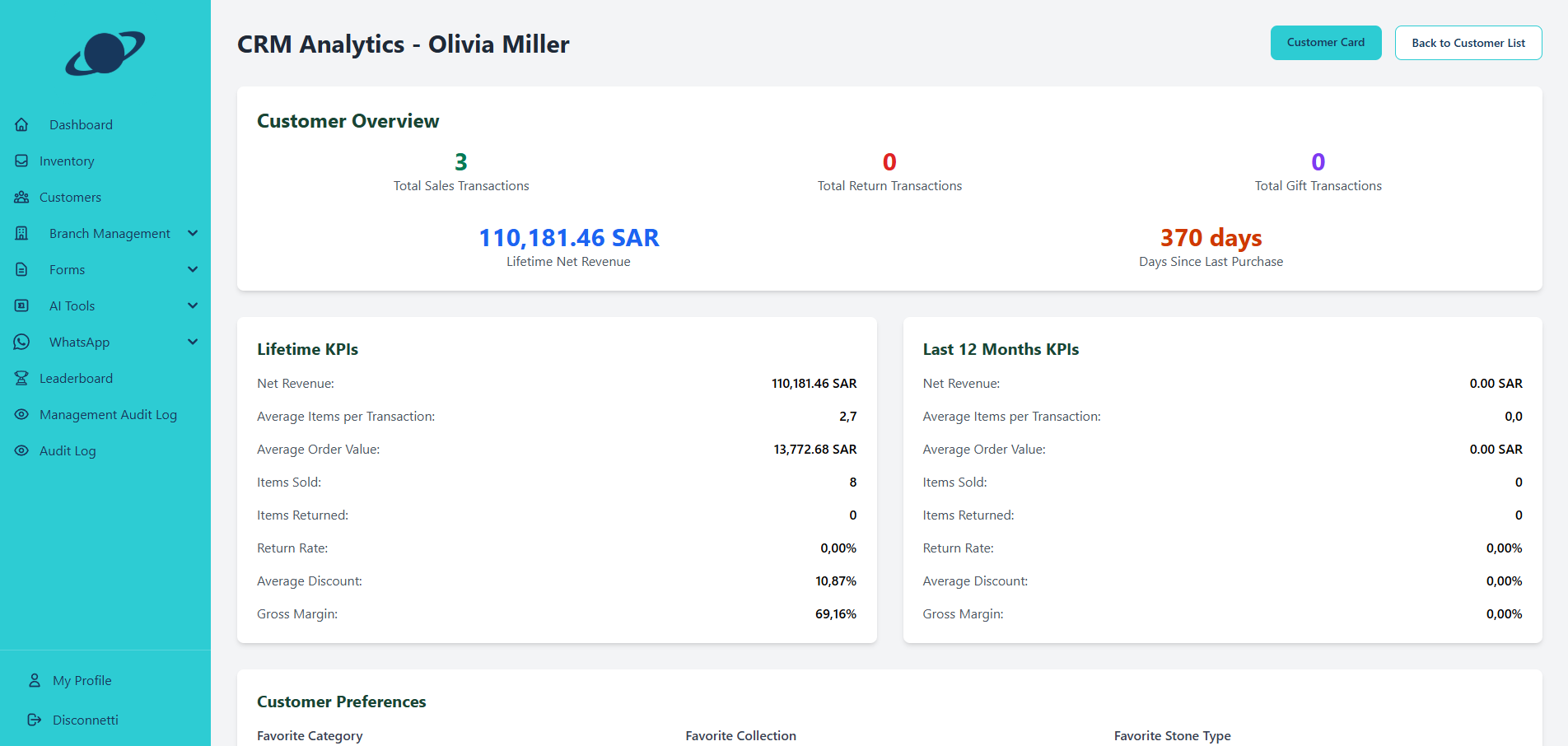Image resolution: width=1568 pixels, height=746 pixels.
Task: Click the Disconnetti logout icon
Action: click(35, 720)
